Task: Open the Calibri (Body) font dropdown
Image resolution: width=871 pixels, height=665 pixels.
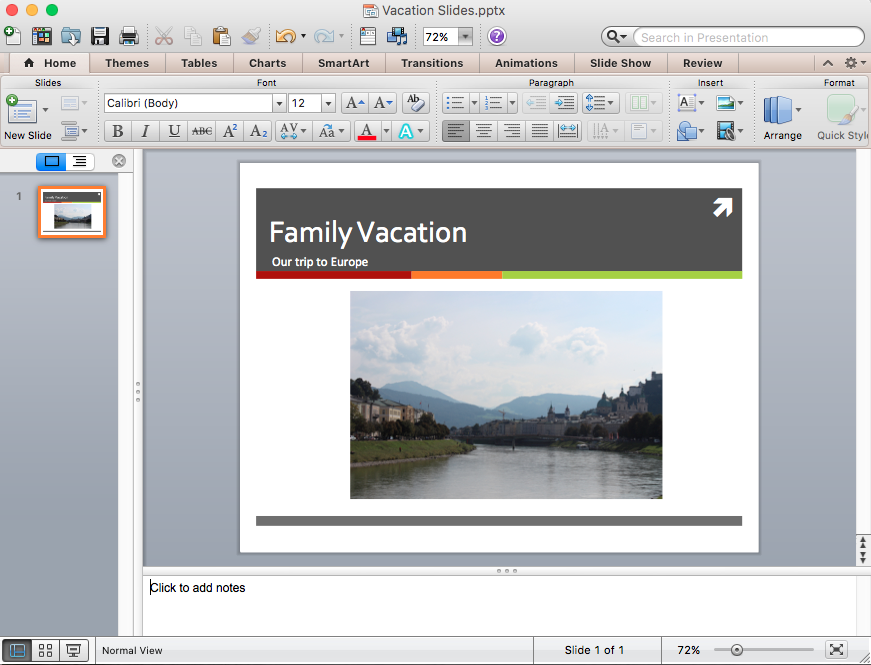Action: coord(279,103)
